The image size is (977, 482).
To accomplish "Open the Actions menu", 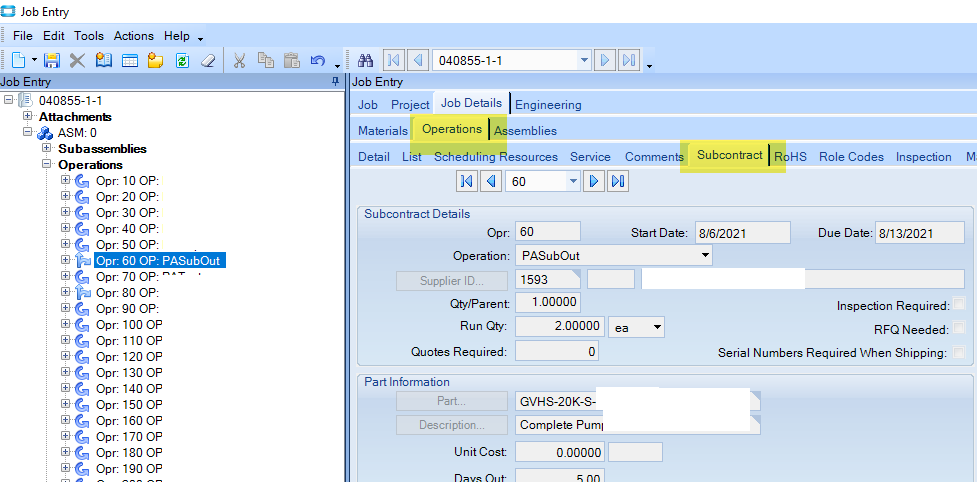I will click(133, 35).
